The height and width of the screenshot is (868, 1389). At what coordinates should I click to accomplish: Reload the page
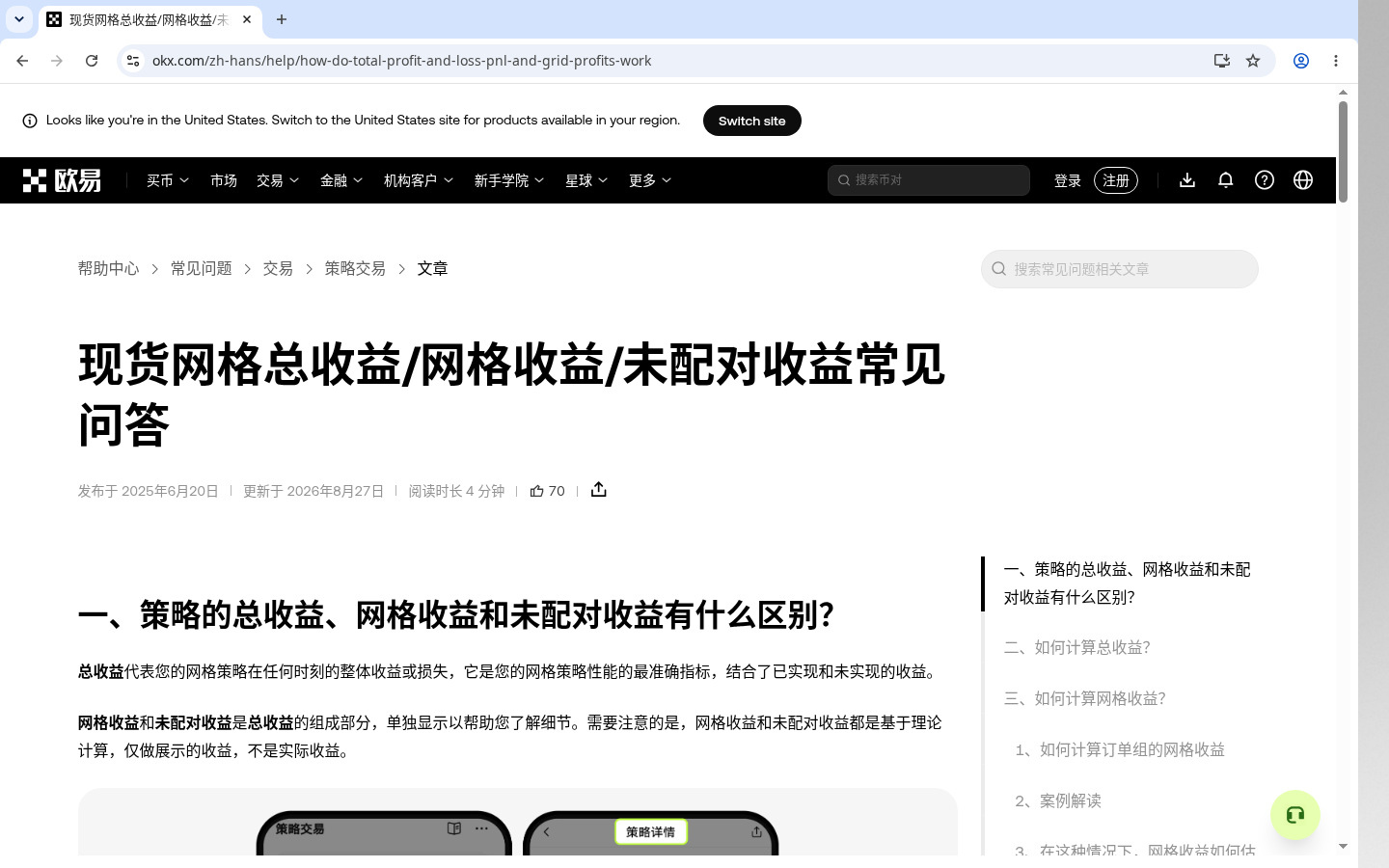click(x=92, y=61)
